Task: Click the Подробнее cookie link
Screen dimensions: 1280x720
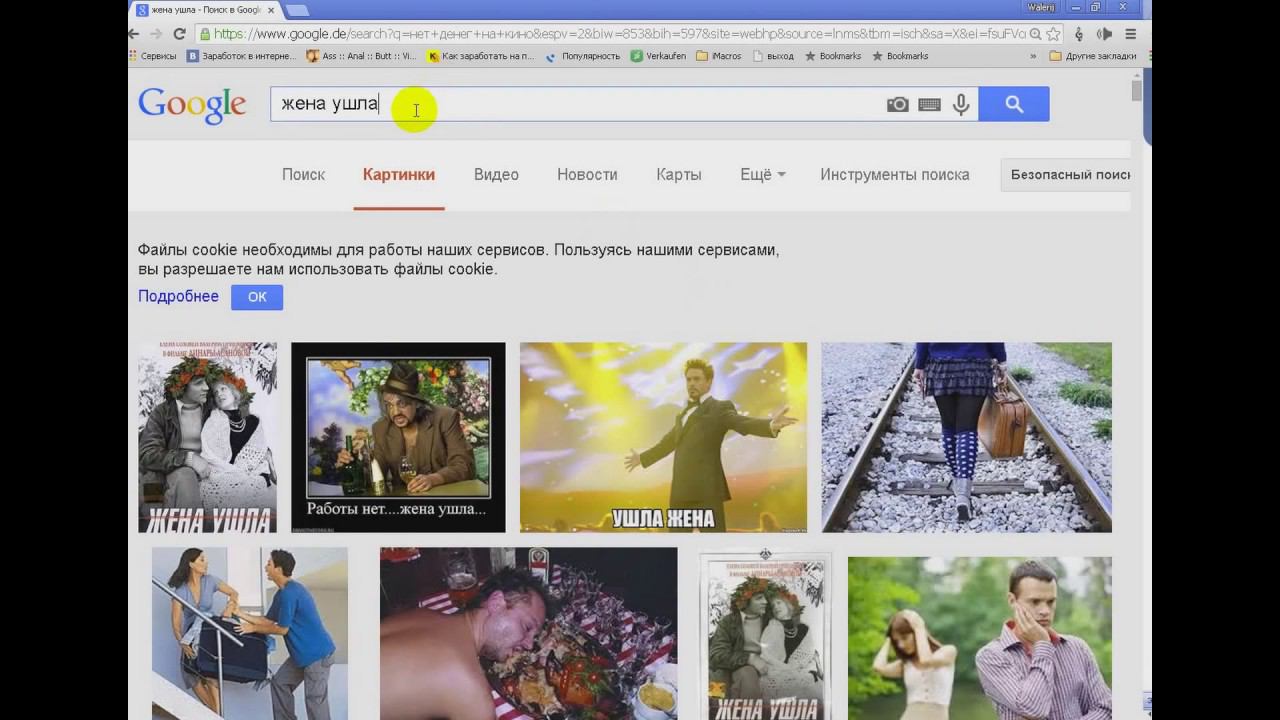Action: 178,296
